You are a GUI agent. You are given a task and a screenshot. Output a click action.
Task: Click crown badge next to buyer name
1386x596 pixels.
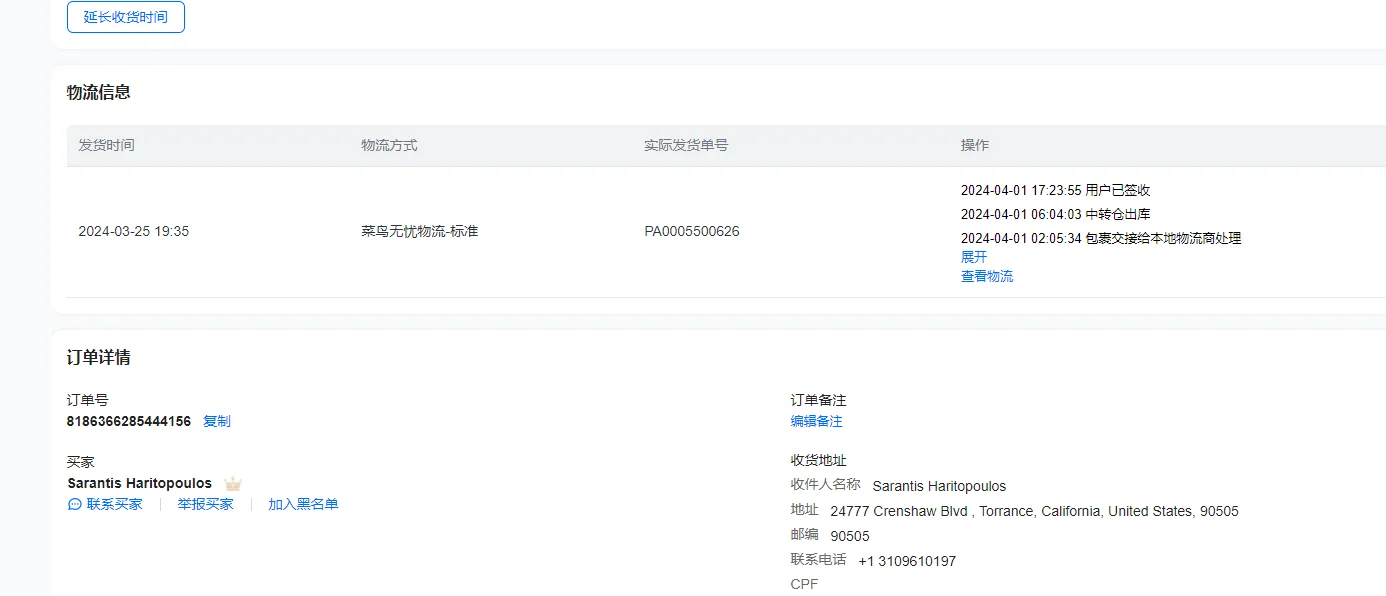click(233, 484)
